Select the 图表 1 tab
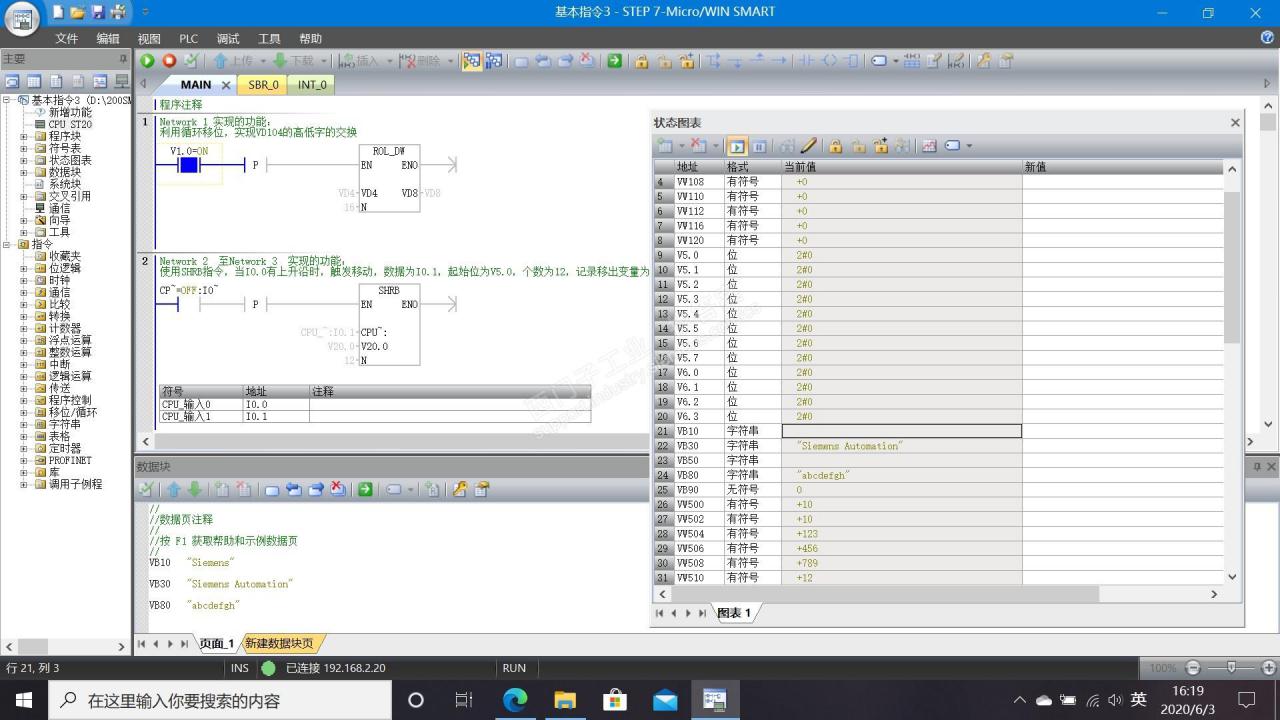 coord(735,613)
